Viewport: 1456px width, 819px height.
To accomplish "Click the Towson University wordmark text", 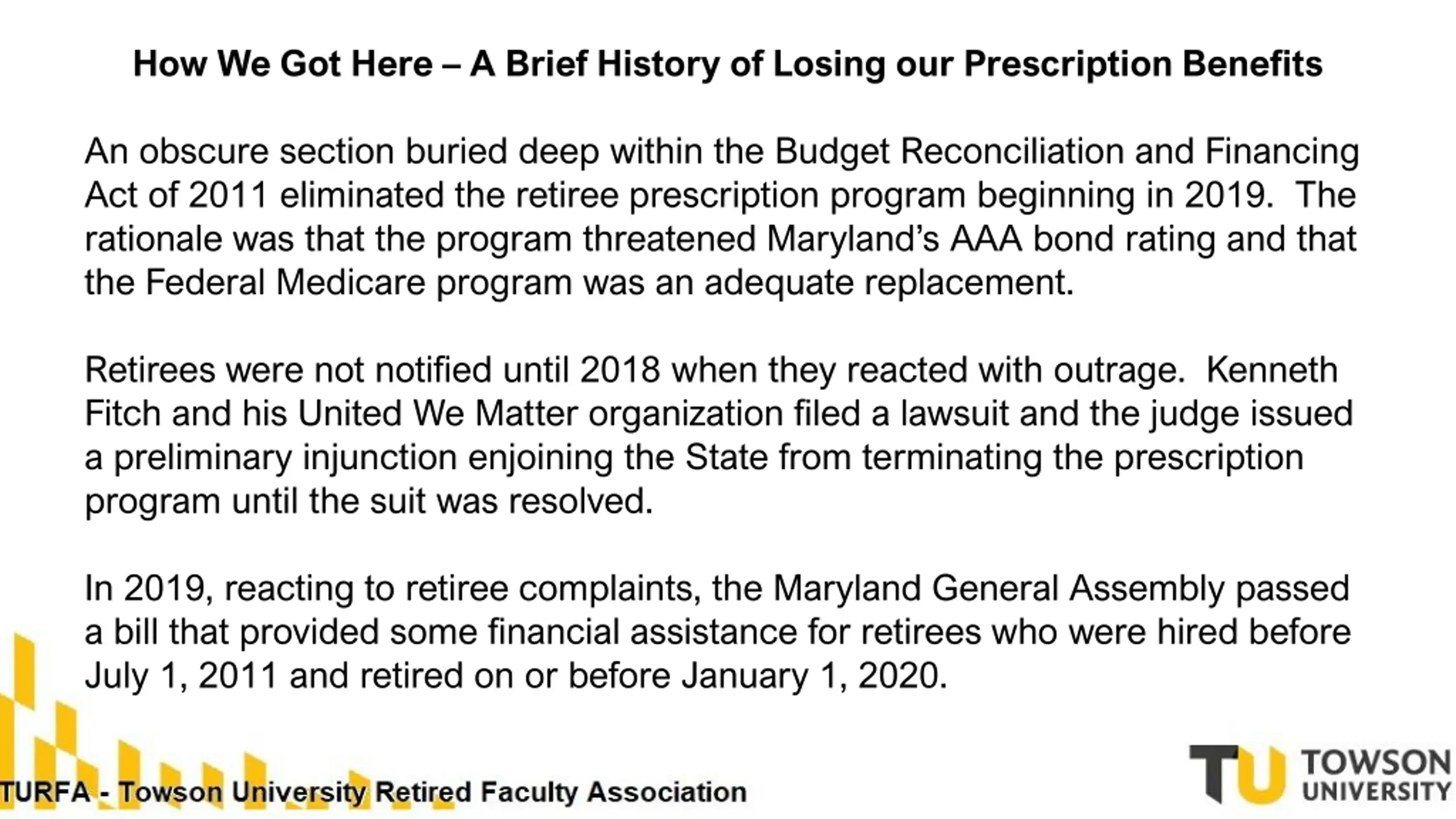I will tap(1376, 776).
